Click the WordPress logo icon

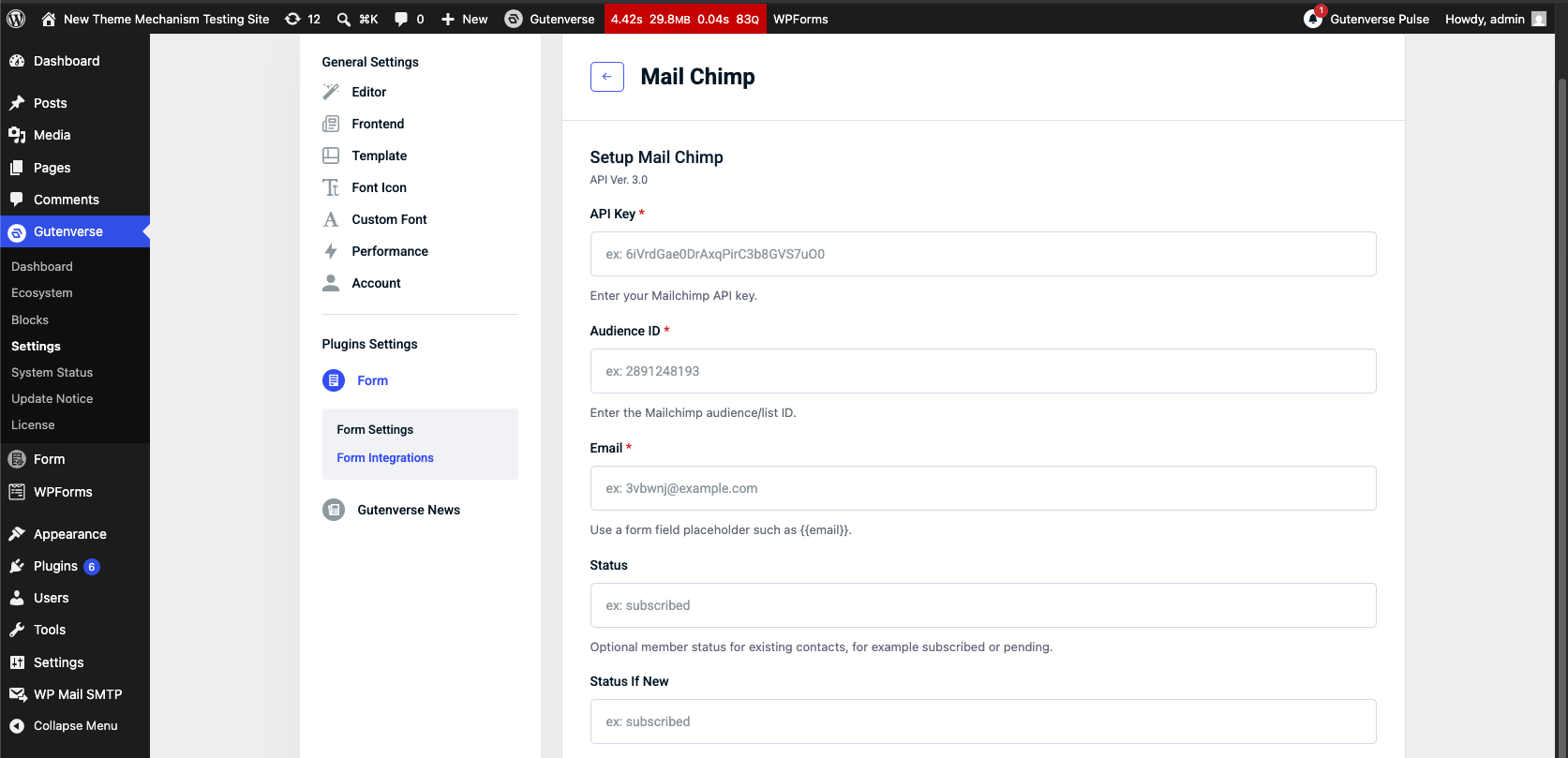point(17,19)
